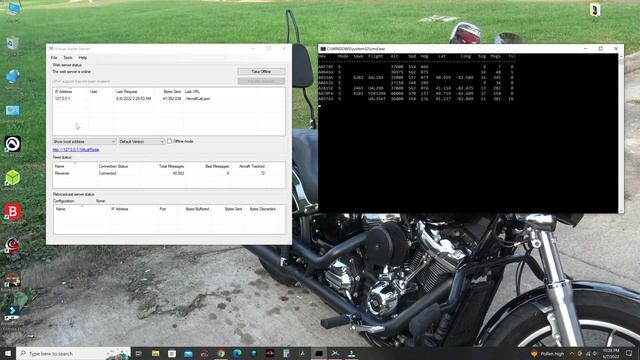Click the taskbar search box
Image resolution: width=640 pixels, height=360 pixels.
[73, 353]
